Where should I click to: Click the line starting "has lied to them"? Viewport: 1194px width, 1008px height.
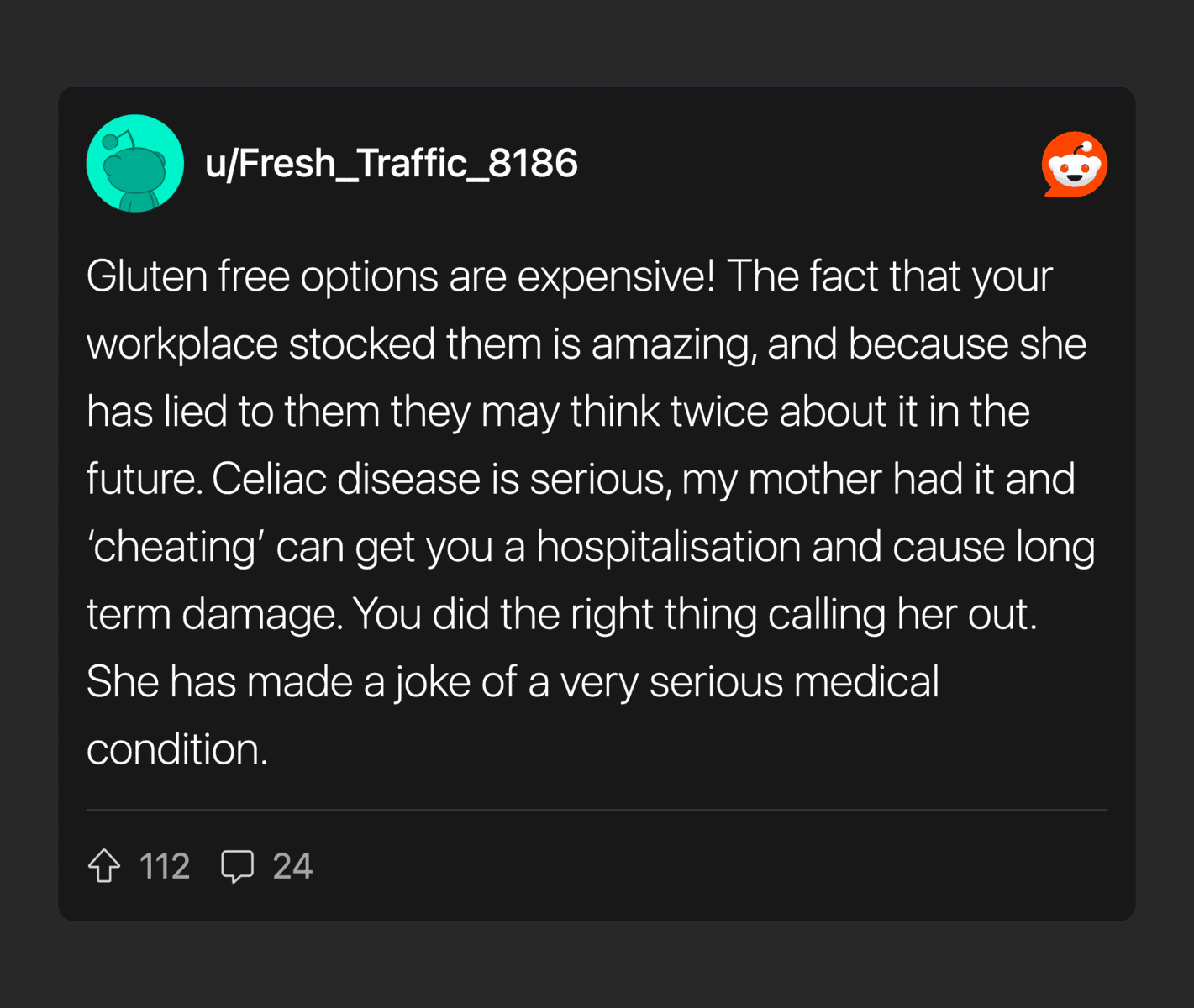(x=558, y=412)
